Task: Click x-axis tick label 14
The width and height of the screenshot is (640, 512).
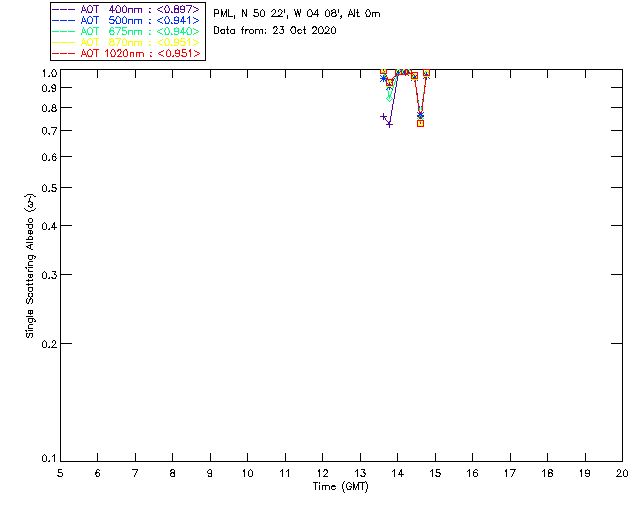Action: click(x=398, y=473)
